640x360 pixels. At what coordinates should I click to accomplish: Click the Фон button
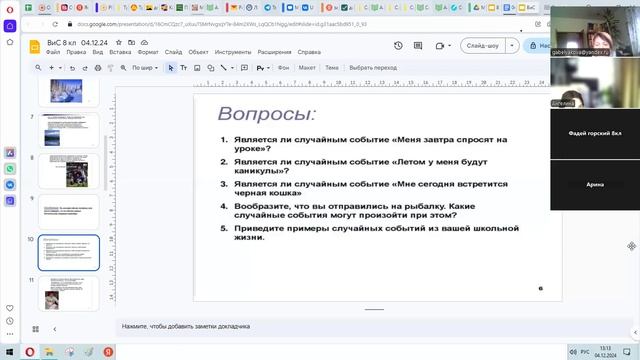tap(284, 68)
